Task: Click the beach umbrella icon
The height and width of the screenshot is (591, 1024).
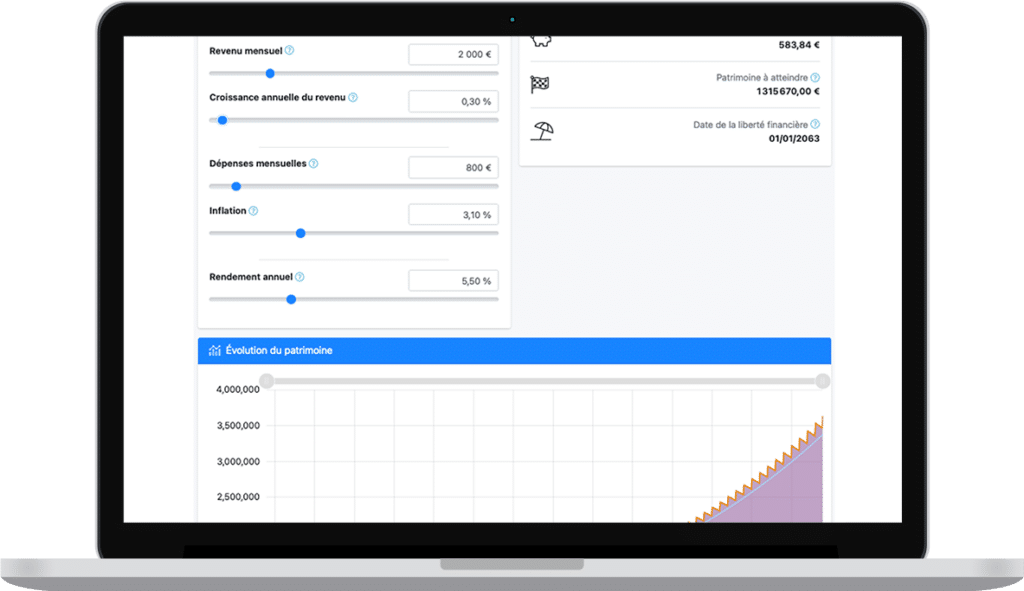Action: [541, 131]
